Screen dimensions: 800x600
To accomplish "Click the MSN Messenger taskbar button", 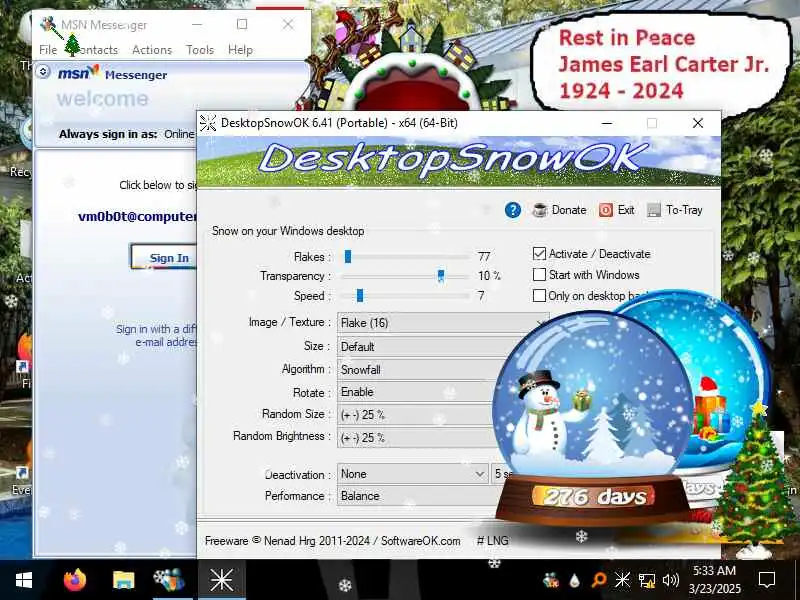I will [169, 580].
